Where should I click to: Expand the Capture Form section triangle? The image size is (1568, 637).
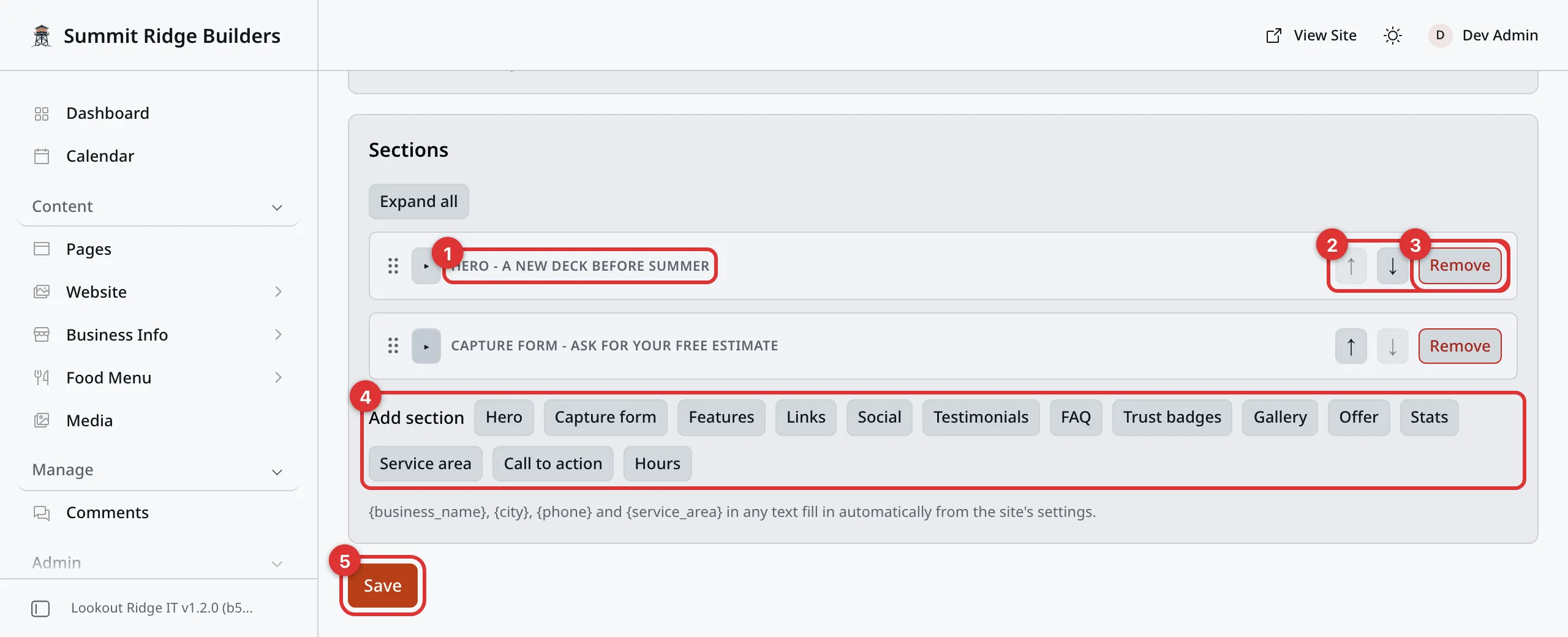coord(426,346)
